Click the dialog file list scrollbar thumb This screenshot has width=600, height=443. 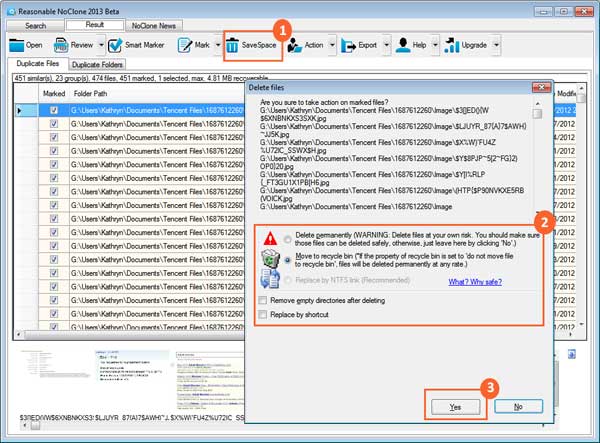click(537, 114)
